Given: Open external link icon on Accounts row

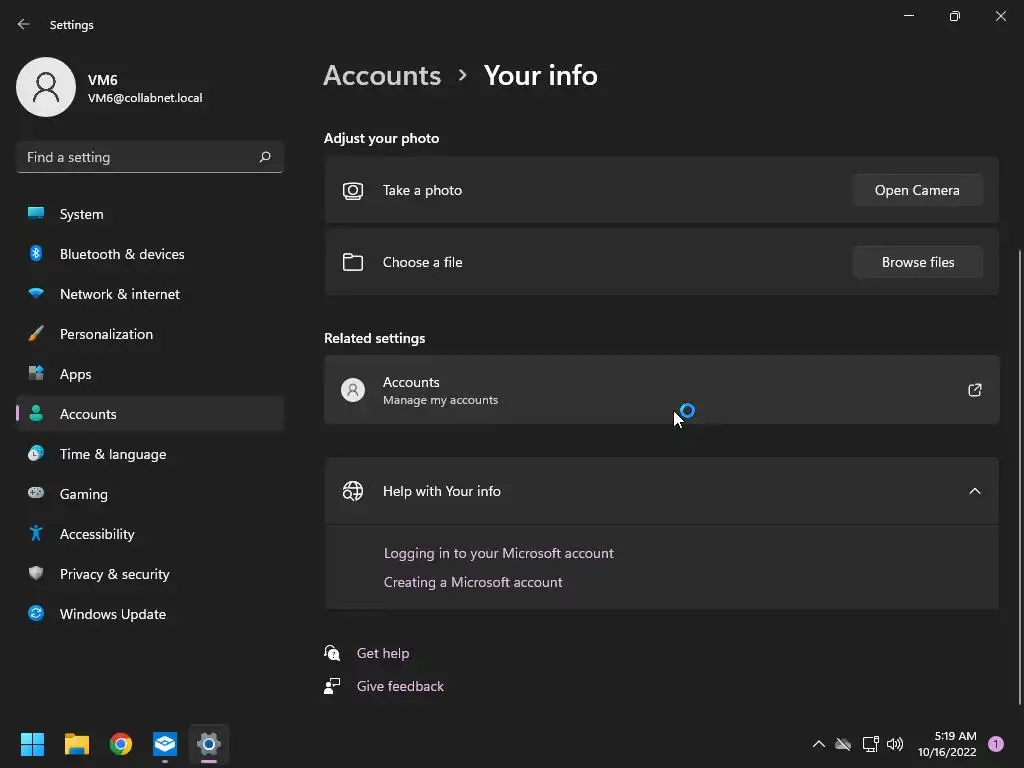Looking at the screenshot, I should click(974, 390).
